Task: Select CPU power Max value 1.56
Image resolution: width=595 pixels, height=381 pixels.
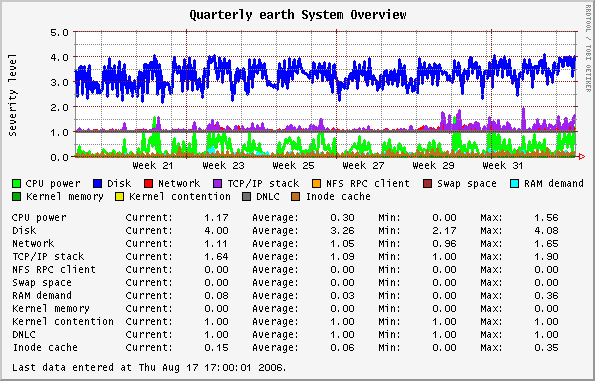Action: [546, 218]
